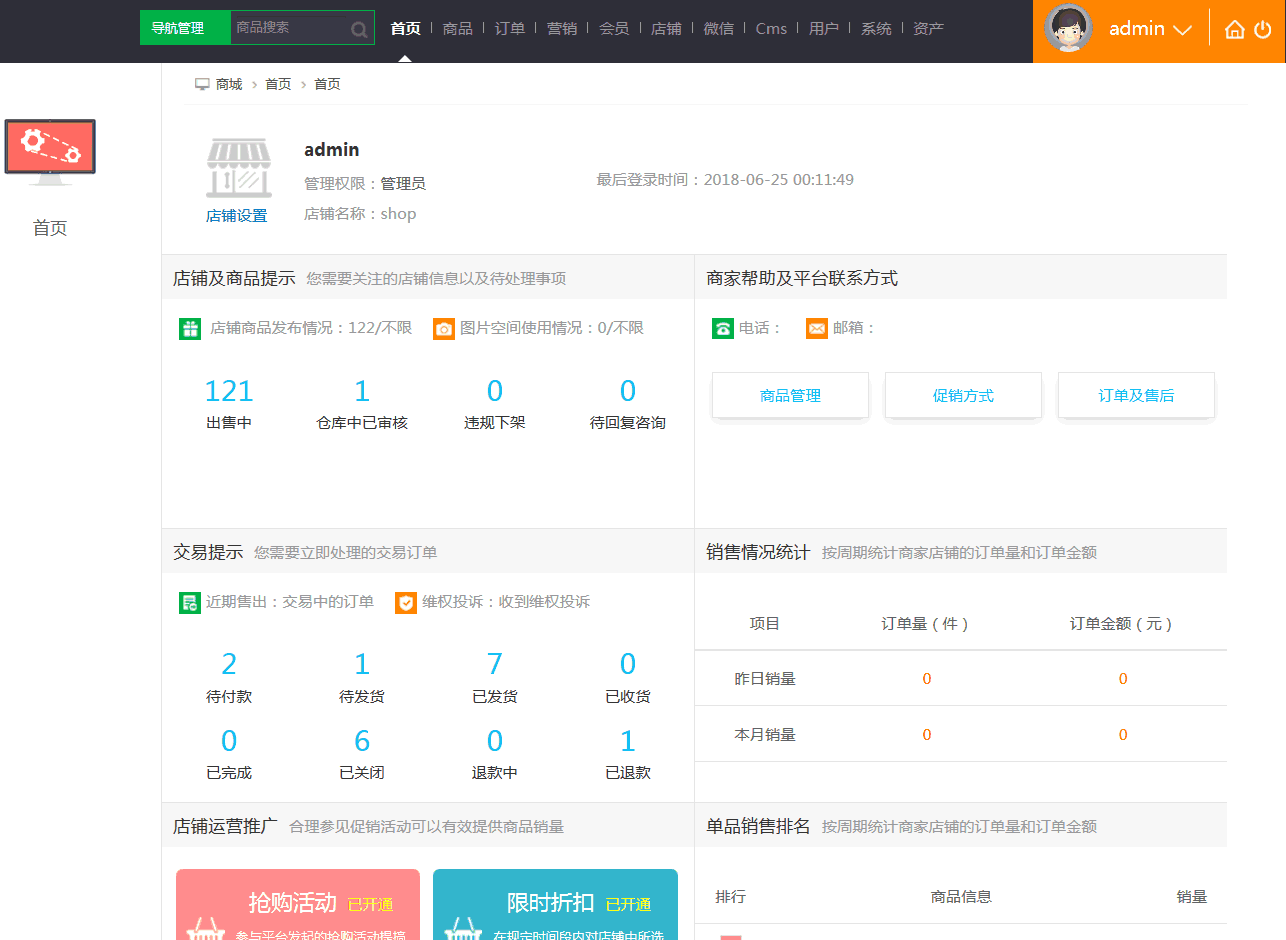Go to the 微信 menu item

tap(718, 29)
